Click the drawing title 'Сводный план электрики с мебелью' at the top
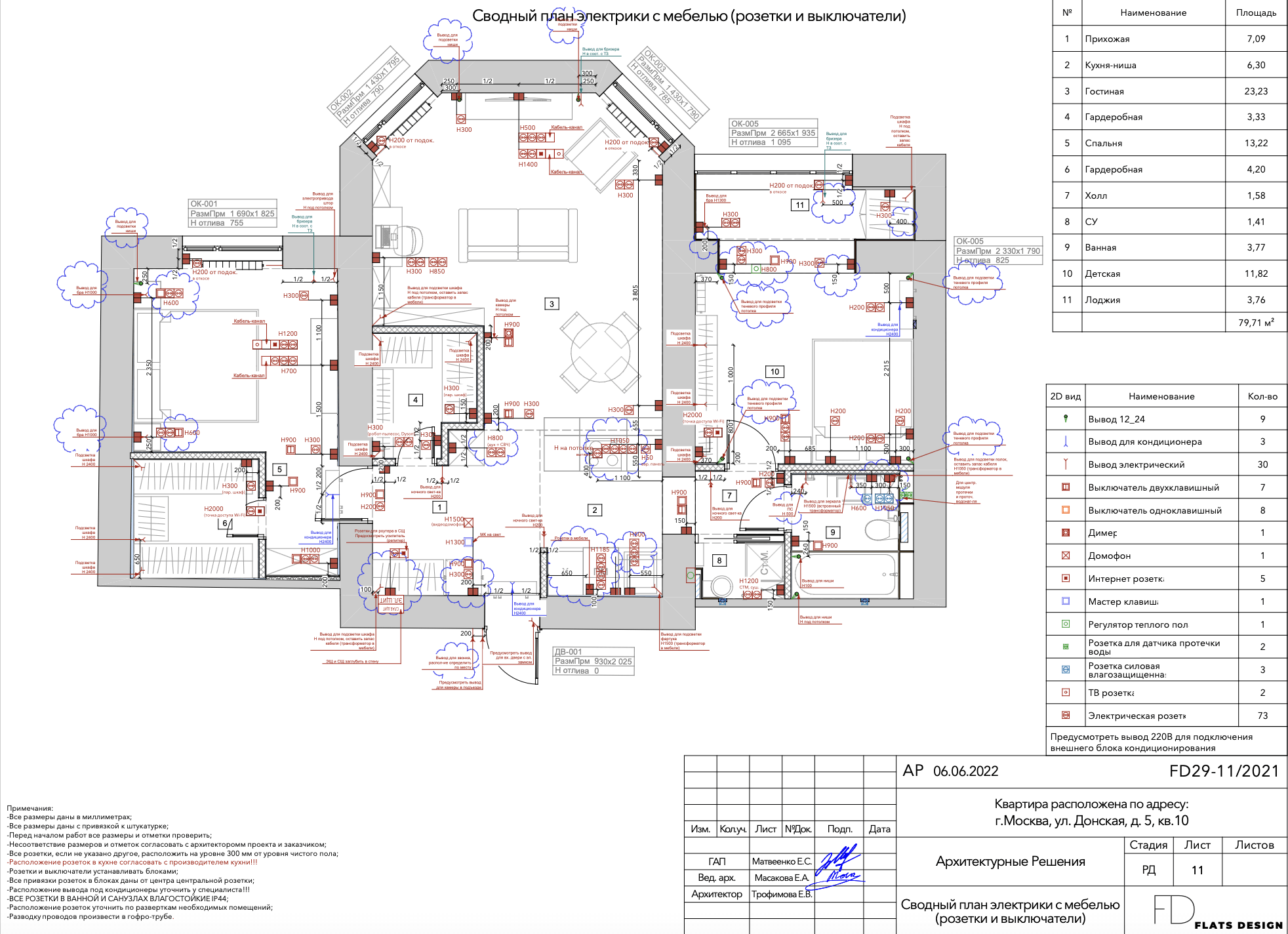Viewport: 1288px width, 934px height. tap(689, 16)
